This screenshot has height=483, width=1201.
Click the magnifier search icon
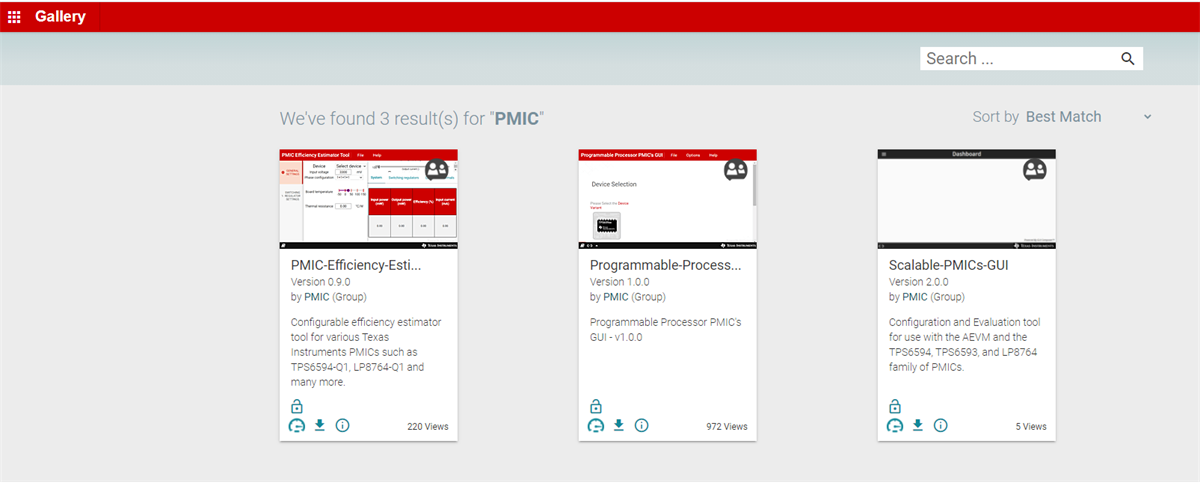coord(1128,59)
